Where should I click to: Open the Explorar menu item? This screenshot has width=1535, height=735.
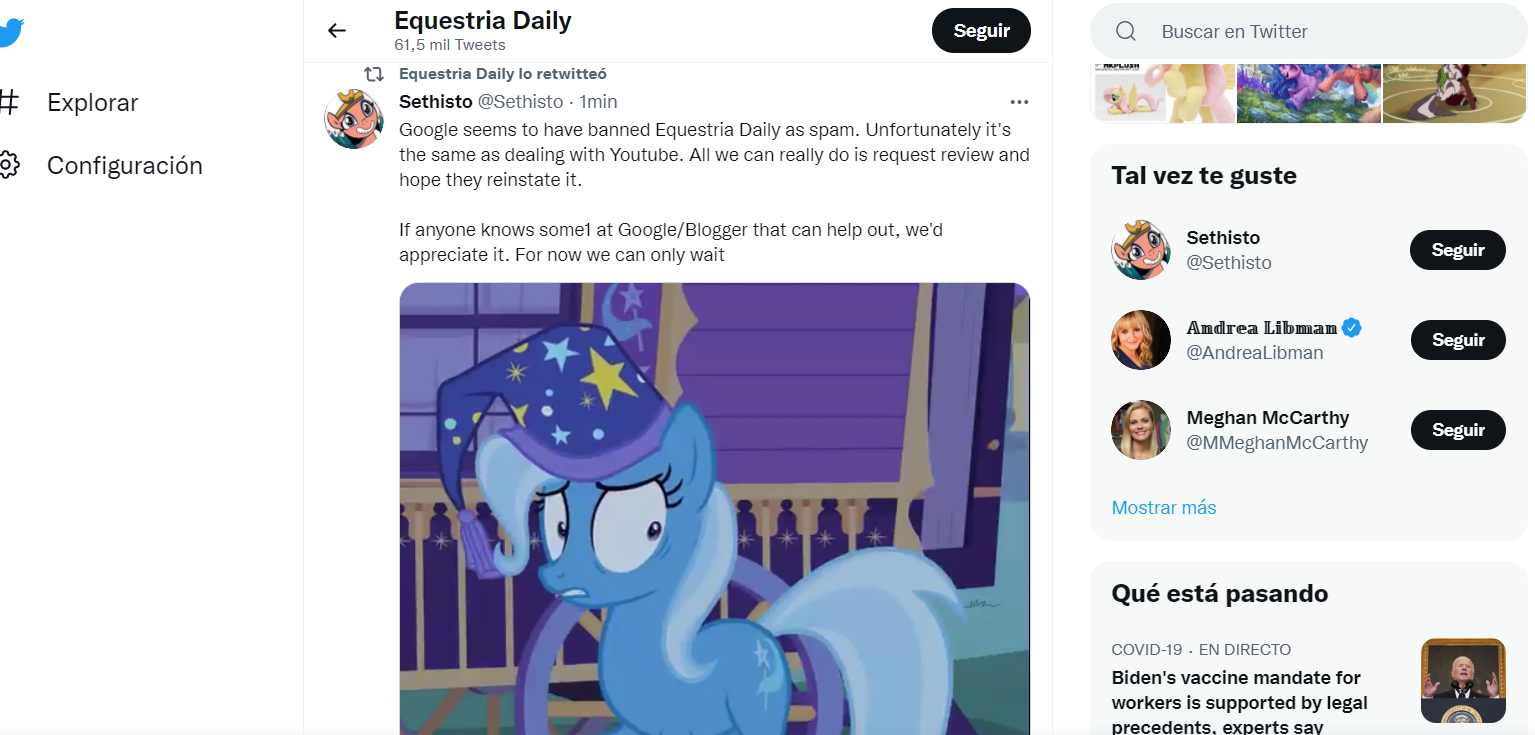pyautogui.click(x=92, y=102)
